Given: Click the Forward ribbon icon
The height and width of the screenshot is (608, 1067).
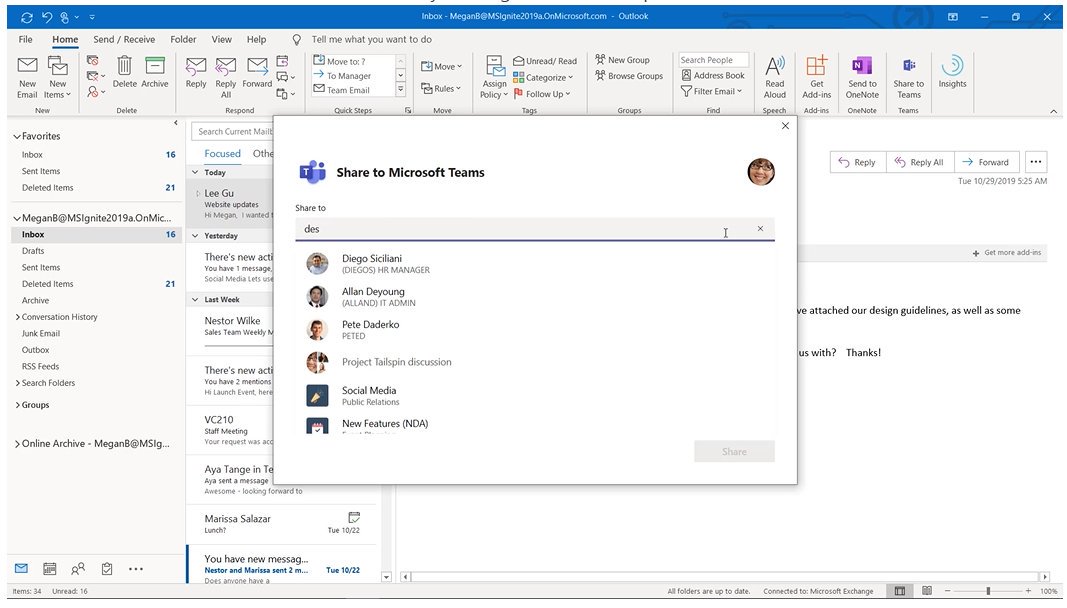Looking at the screenshot, I should (x=257, y=71).
